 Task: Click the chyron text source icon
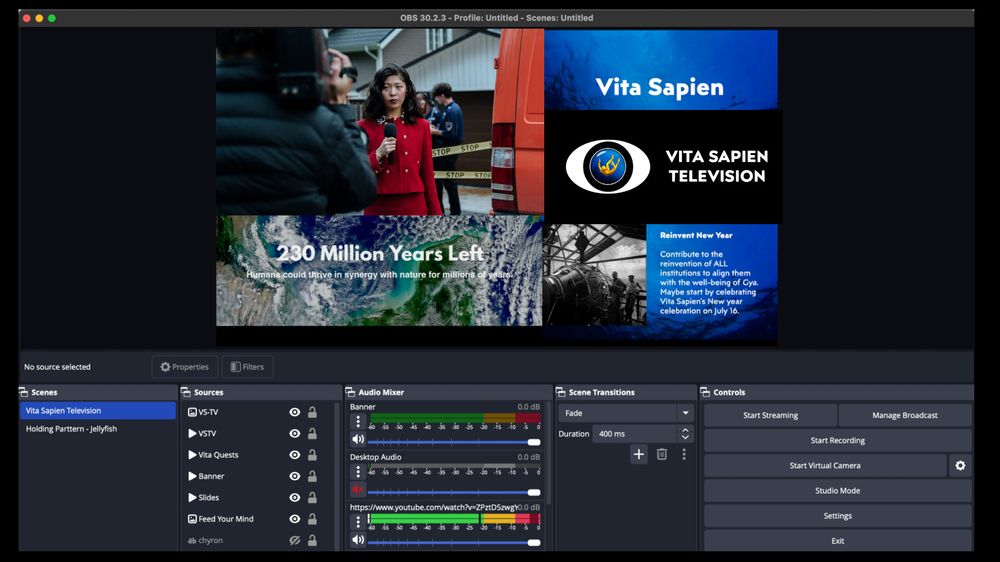192,540
